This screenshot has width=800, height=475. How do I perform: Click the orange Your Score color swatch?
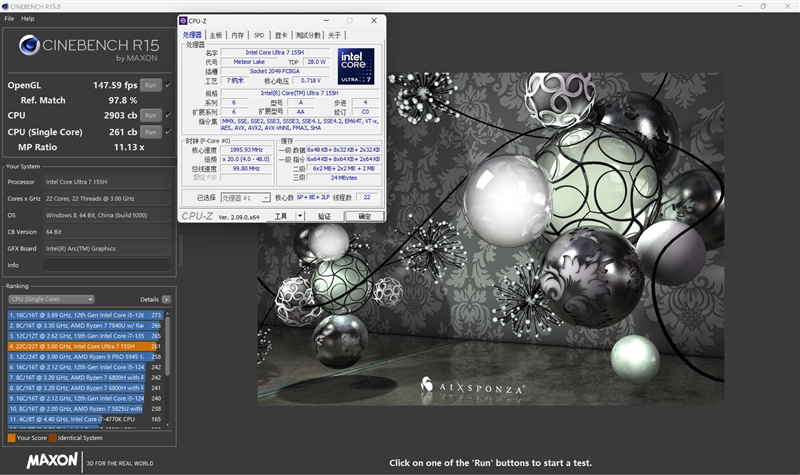pos(11,438)
